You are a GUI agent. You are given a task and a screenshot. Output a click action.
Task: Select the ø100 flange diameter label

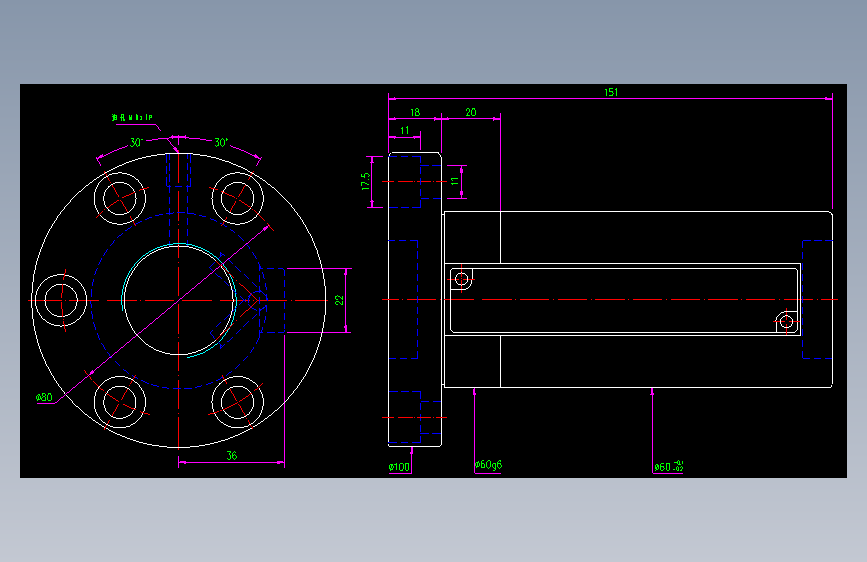point(399,467)
